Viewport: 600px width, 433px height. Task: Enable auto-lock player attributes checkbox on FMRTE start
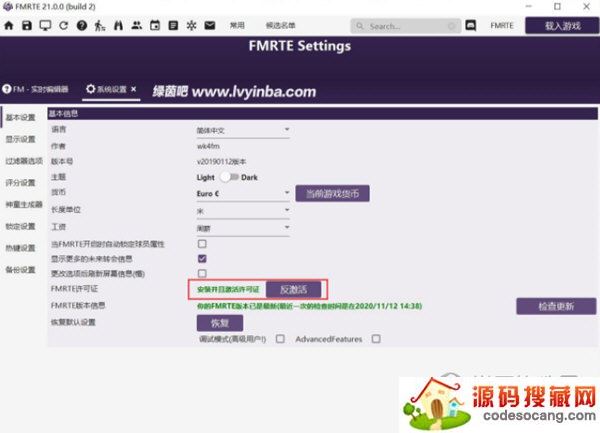[202, 244]
